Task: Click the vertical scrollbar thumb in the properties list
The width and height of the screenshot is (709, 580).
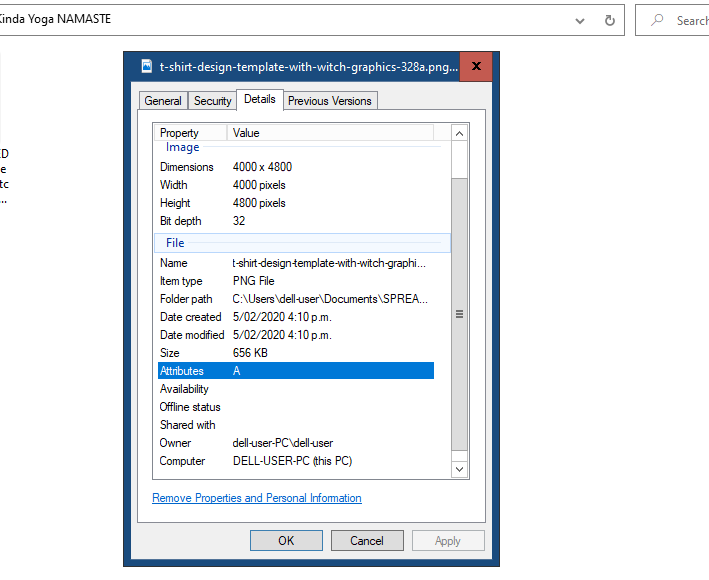Action: (x=460, y=314)
